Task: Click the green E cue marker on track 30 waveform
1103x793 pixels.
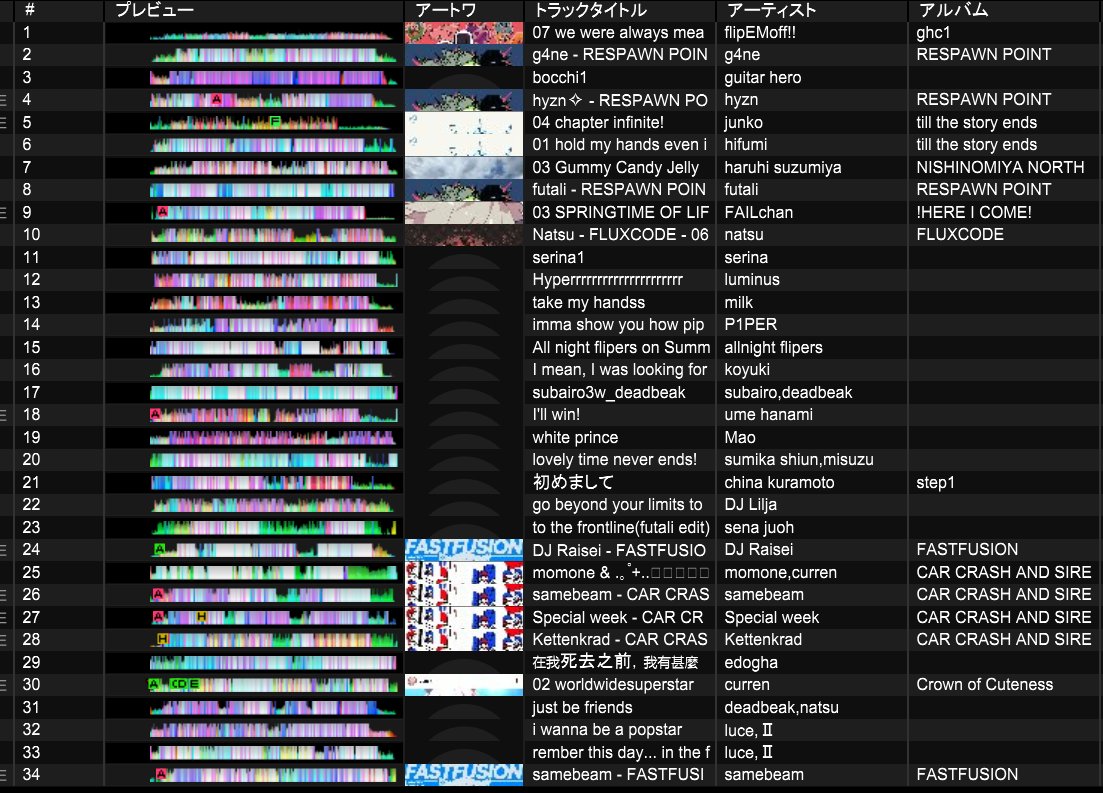Action: [194, 684]
